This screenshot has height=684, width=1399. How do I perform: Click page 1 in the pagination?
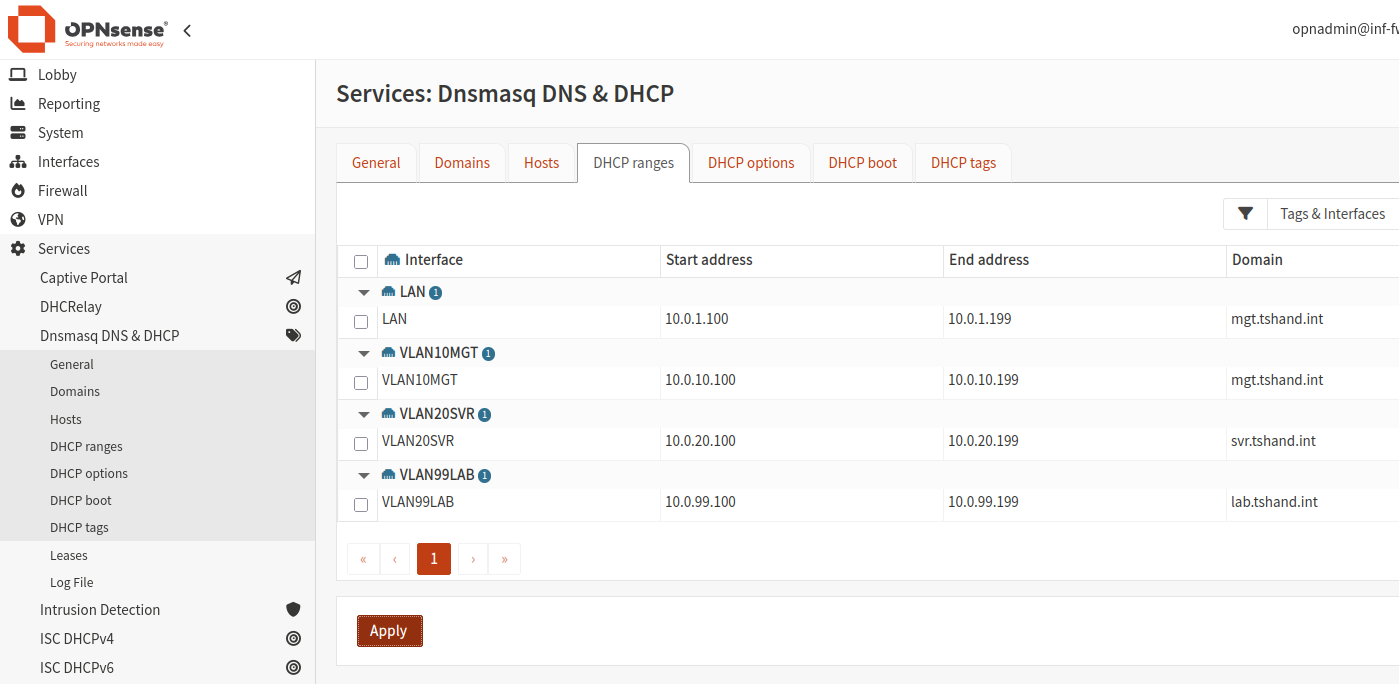tap(433, 558)
